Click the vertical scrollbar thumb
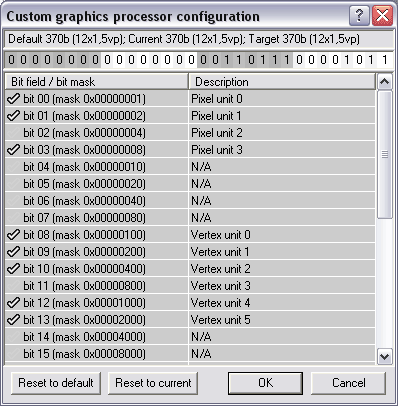 coord(385,155)
